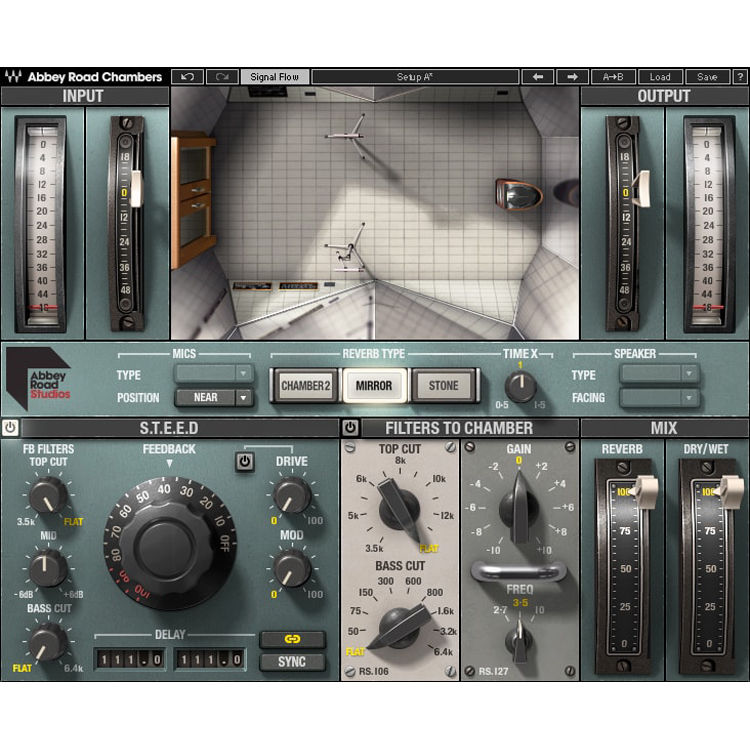Open the Mics Type dropdown
Viewport: 750px width, 750px height.
214,374
